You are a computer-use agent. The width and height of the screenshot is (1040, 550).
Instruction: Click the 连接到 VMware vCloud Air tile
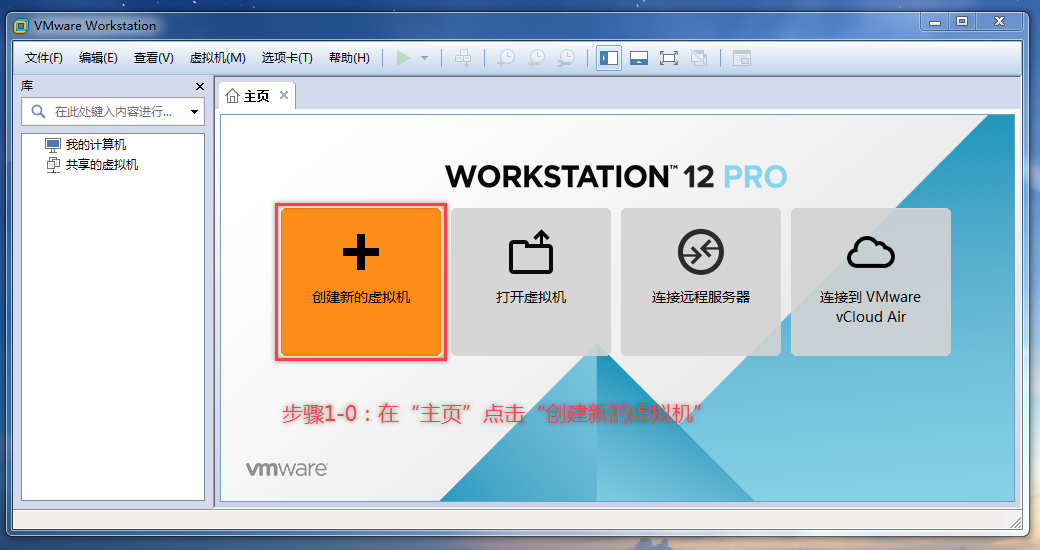(870, 282)
